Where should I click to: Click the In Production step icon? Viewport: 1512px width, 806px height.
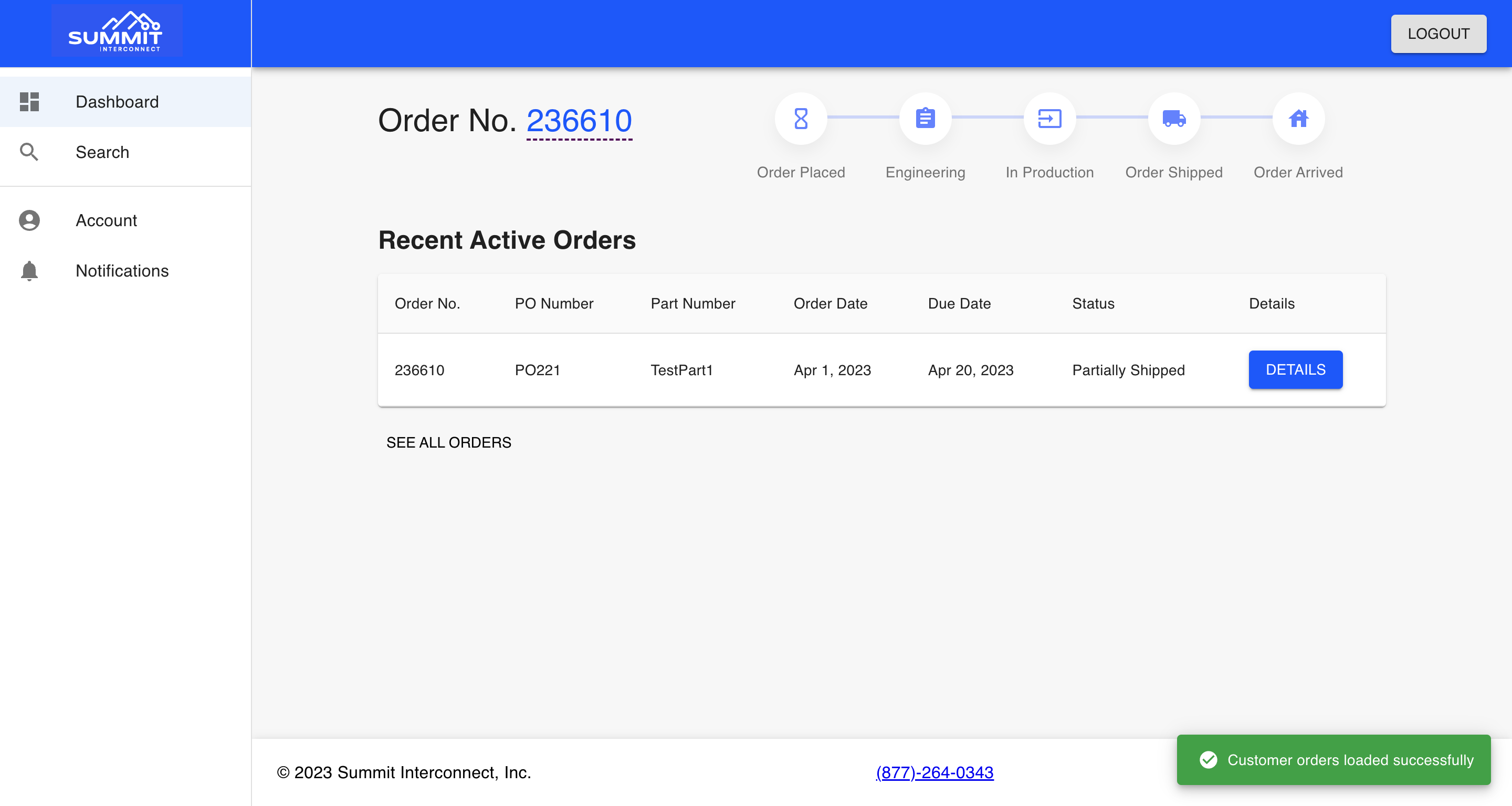pyautogui.click(x=1049, y=119)
